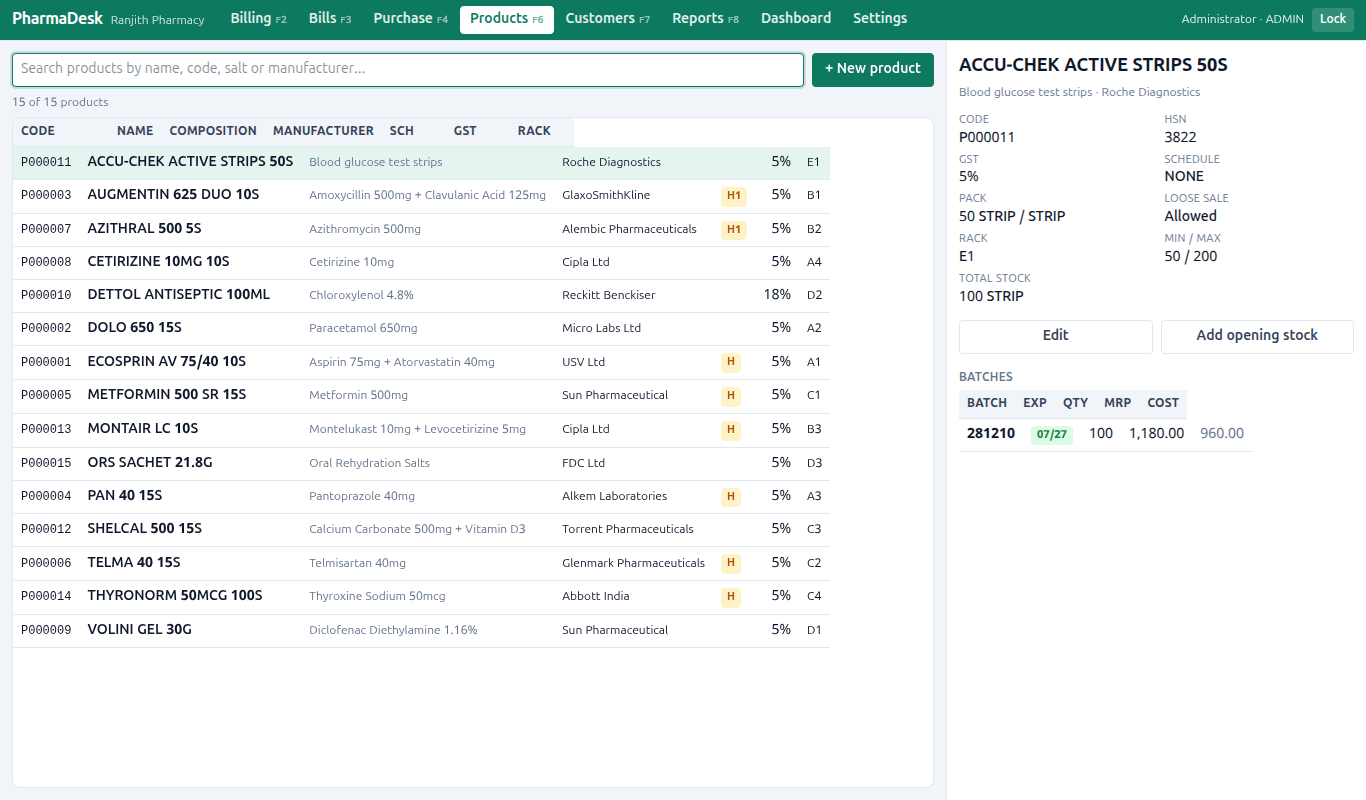Focus the product search field
The width and height of the screenshot is (1366, 800).
[x=408, y=69]
